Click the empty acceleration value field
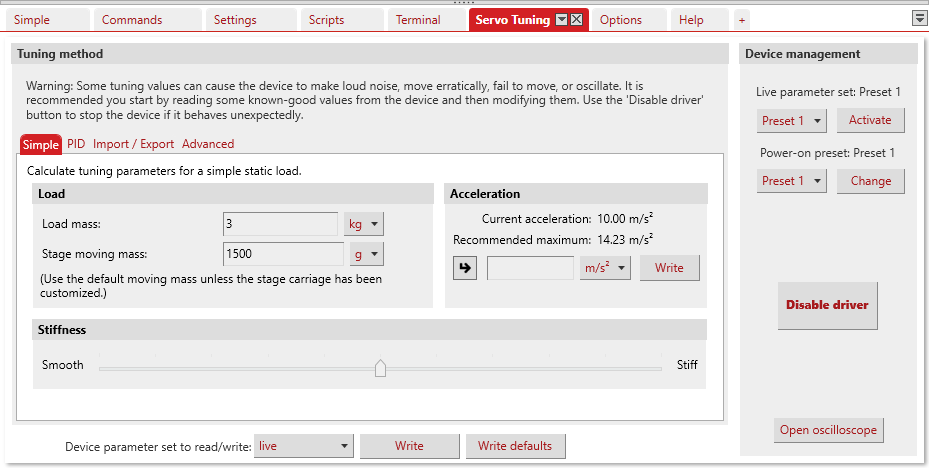The width and height of the screenshot is (929, 468). pos(530,268)
